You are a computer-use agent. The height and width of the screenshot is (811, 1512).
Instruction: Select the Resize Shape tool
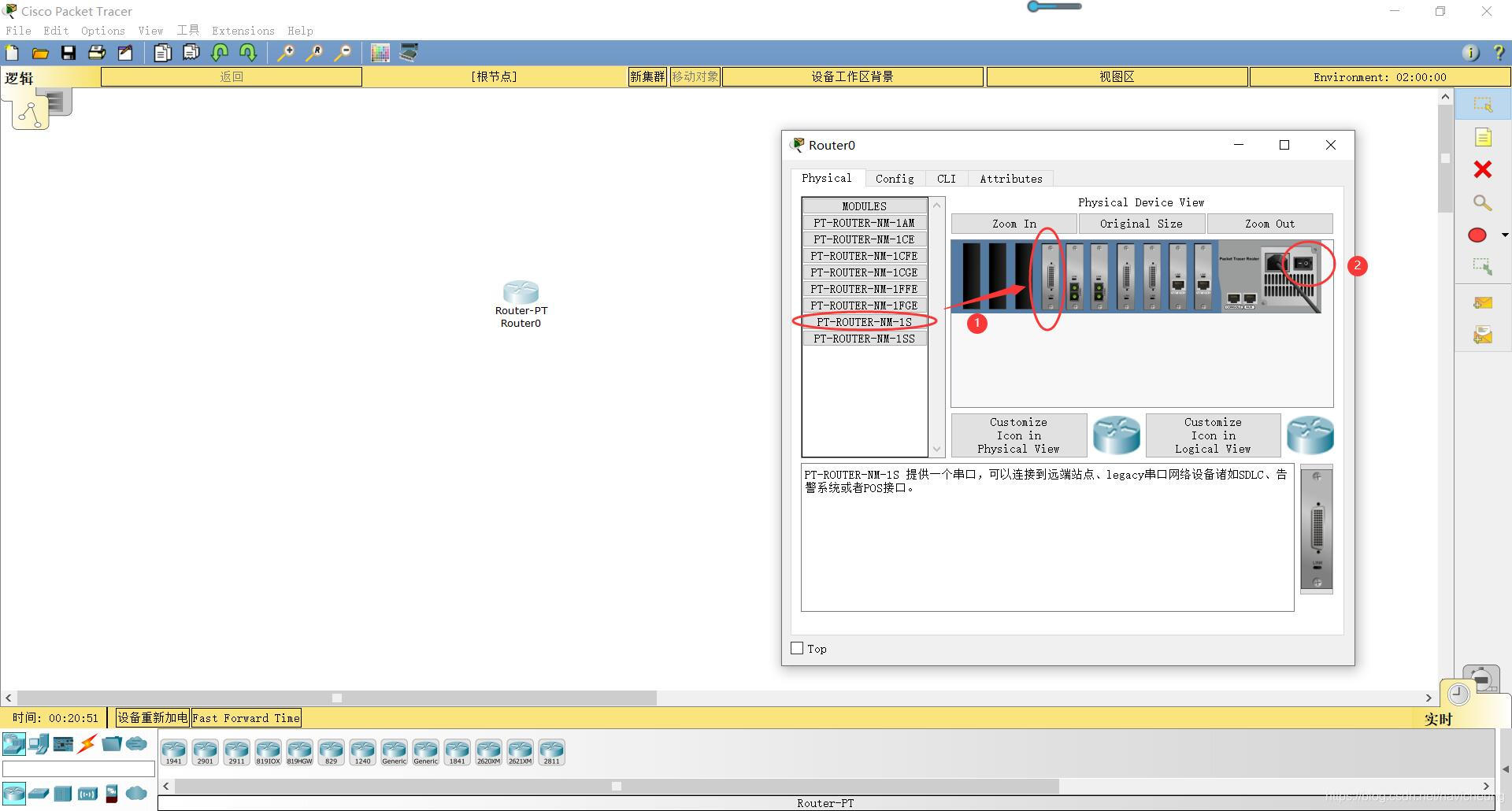pyautogui.click(x=1483, y=267)
